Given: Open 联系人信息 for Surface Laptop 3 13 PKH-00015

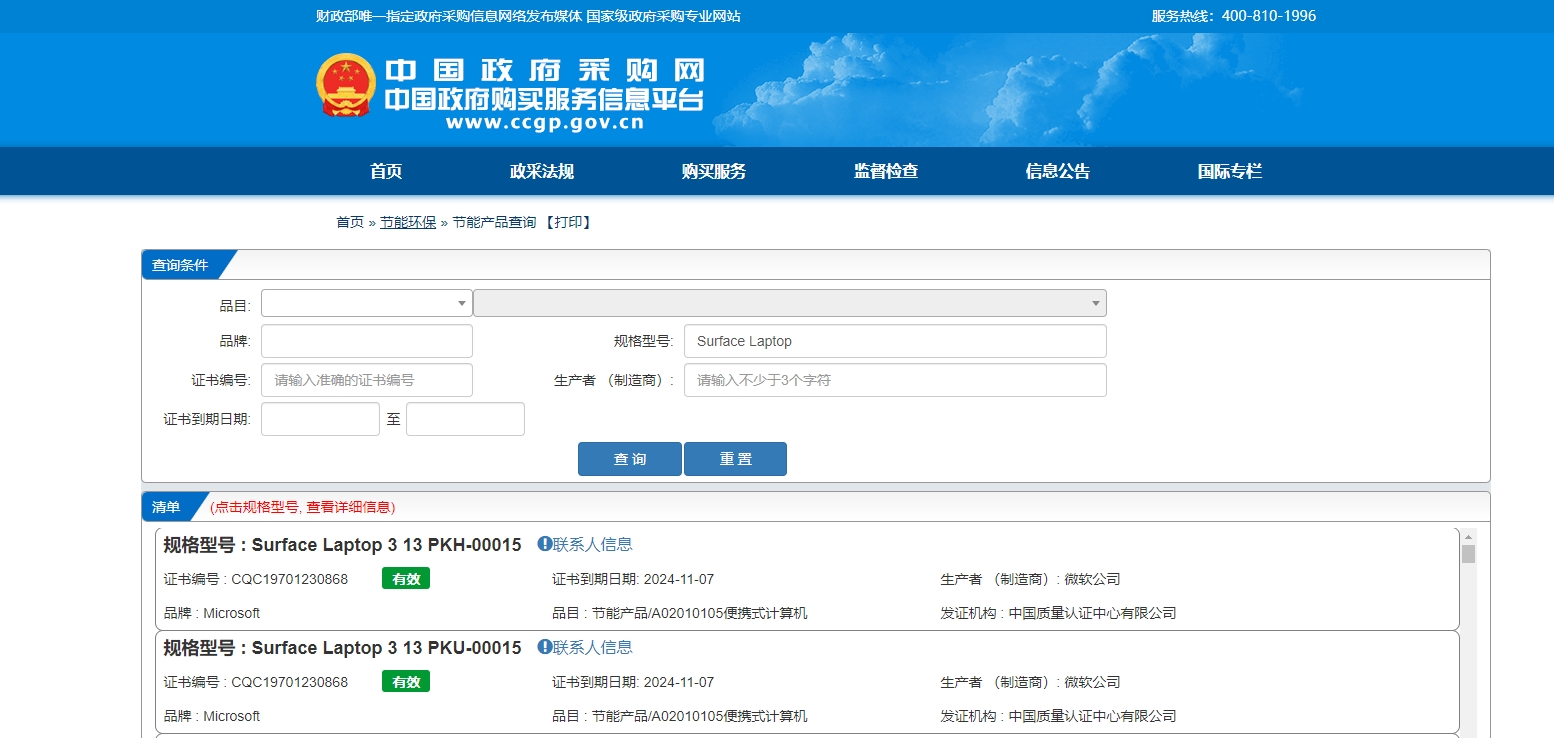Looking at the screenshot, I should click(x=593, y=544).
